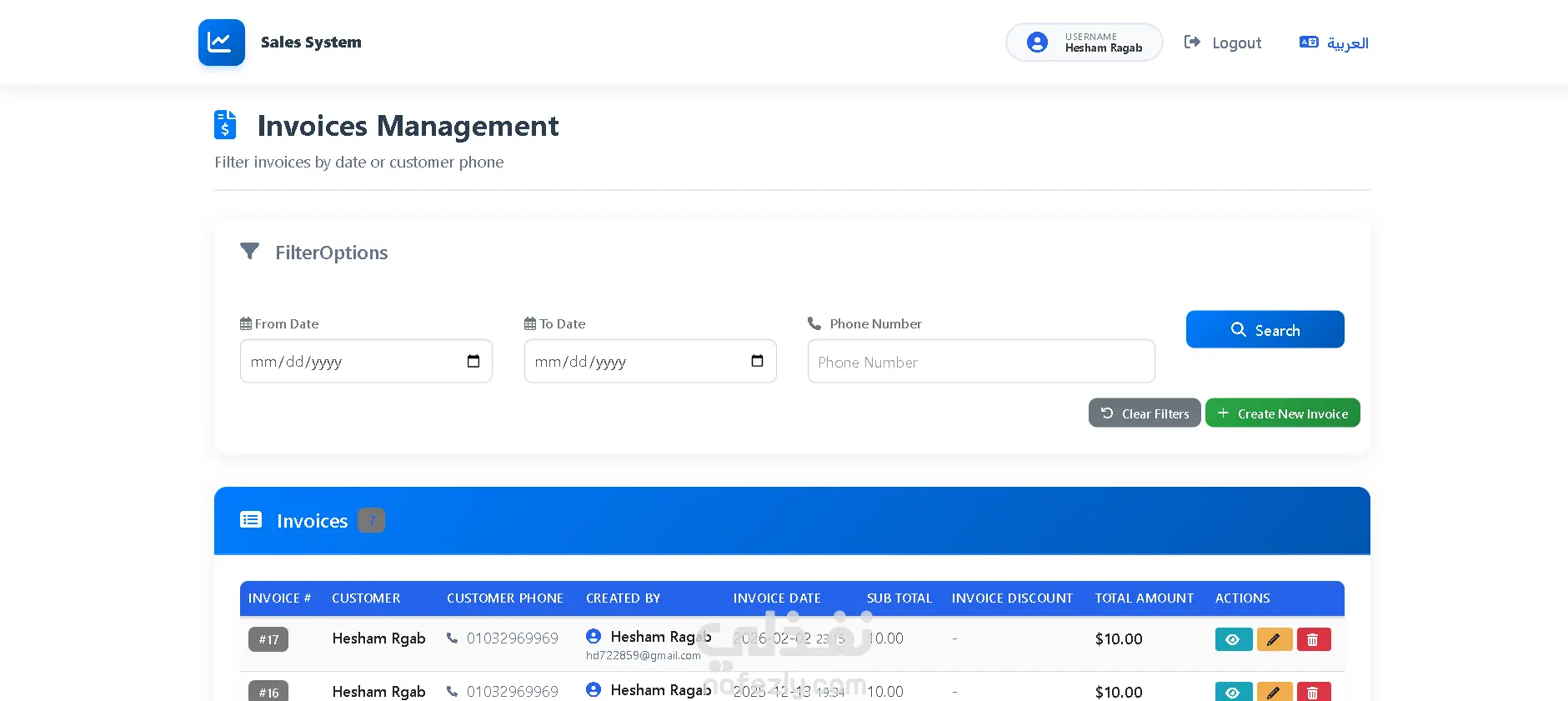Image resolution: width=1568 pixels, height=701 pixels.
Task: Click the To Date label
Action: point(562,323)
